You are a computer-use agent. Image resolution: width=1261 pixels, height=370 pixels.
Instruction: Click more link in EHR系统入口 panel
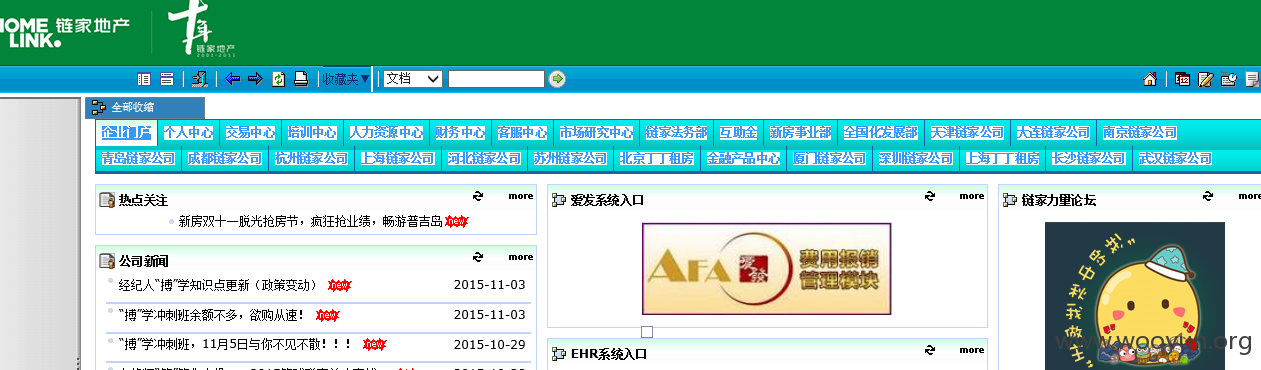(x=972, y=350)
